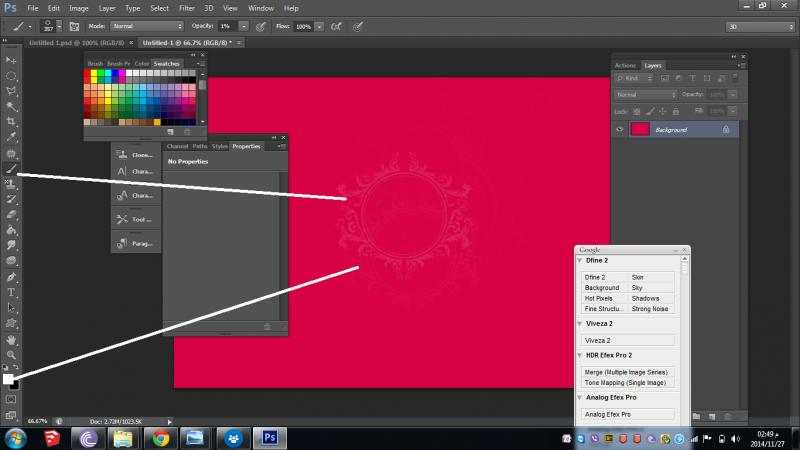Select the Healing Brush tool
Image resolution: width=800 pixels, height=450 pixels.
pos(11,153)
